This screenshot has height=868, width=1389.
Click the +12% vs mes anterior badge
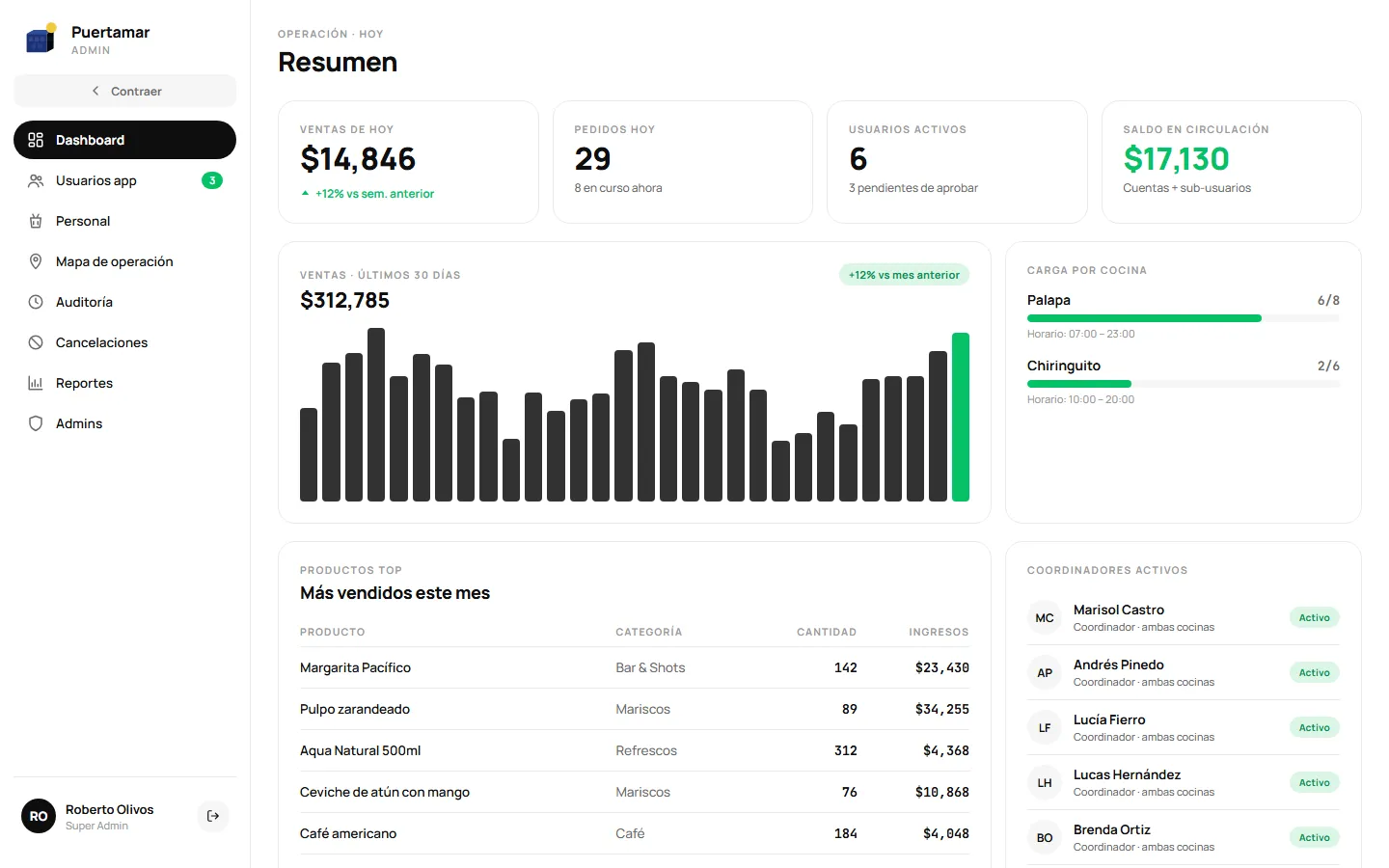pos(904,275)
